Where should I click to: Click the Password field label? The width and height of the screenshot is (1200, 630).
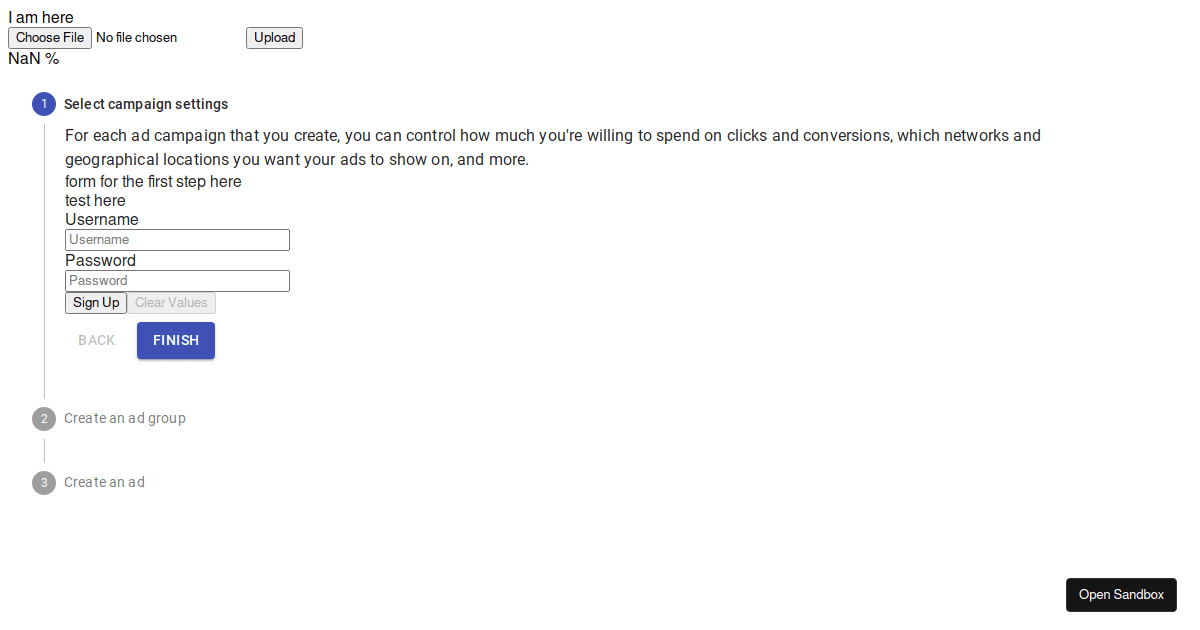(x=100, y=261)
